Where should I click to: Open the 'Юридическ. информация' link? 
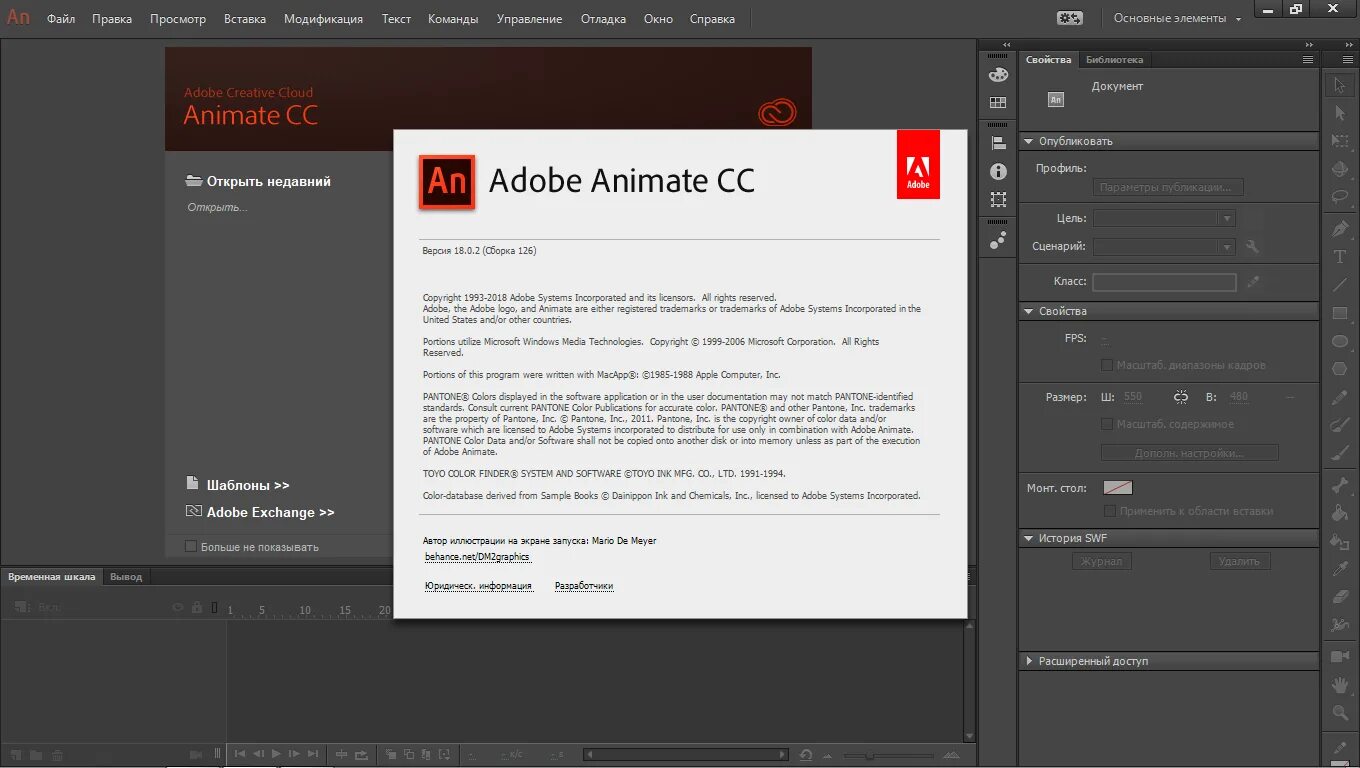[478, 586]
